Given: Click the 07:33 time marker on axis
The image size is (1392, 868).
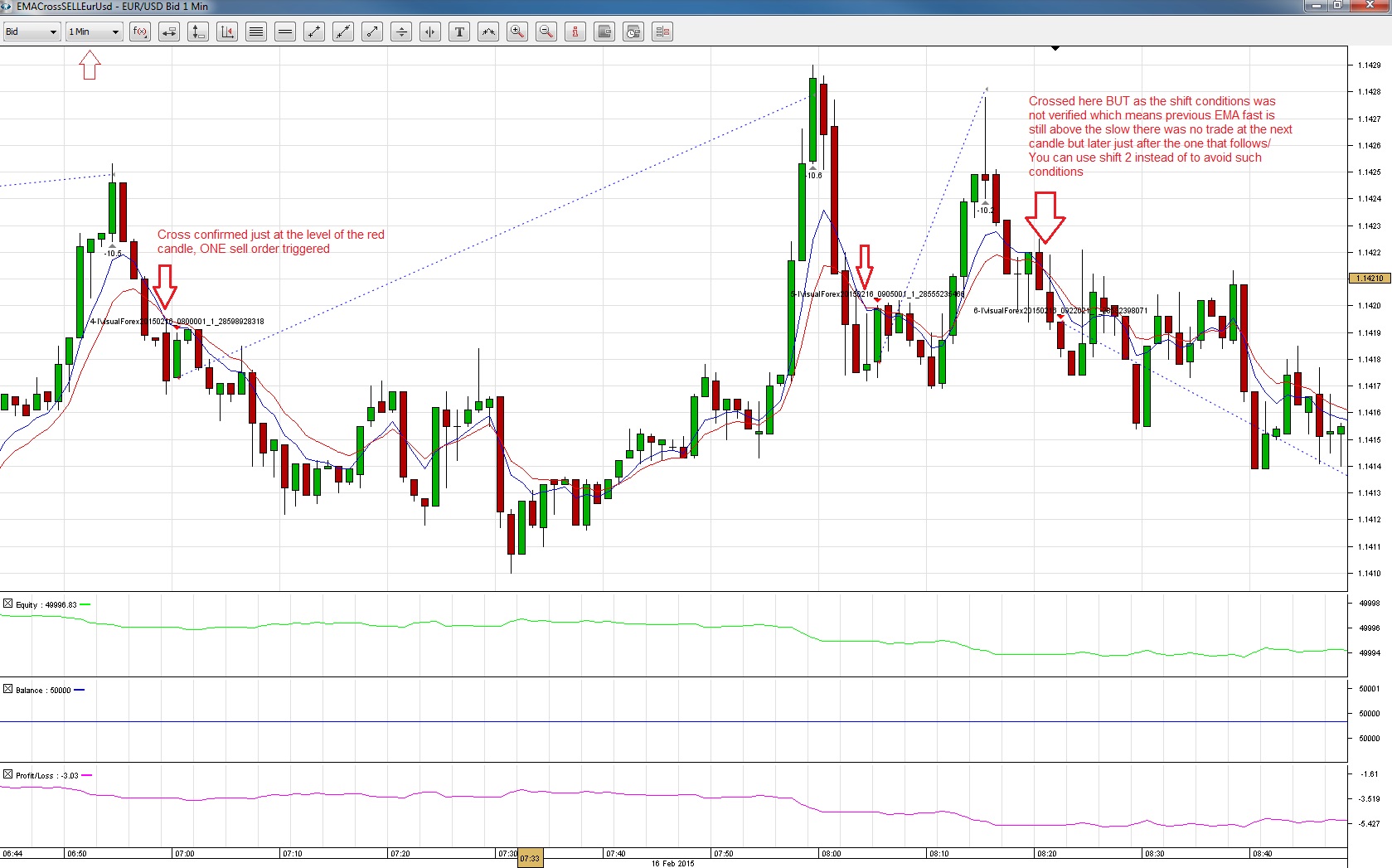Looking at the screenshot, I should click(530, 859).
